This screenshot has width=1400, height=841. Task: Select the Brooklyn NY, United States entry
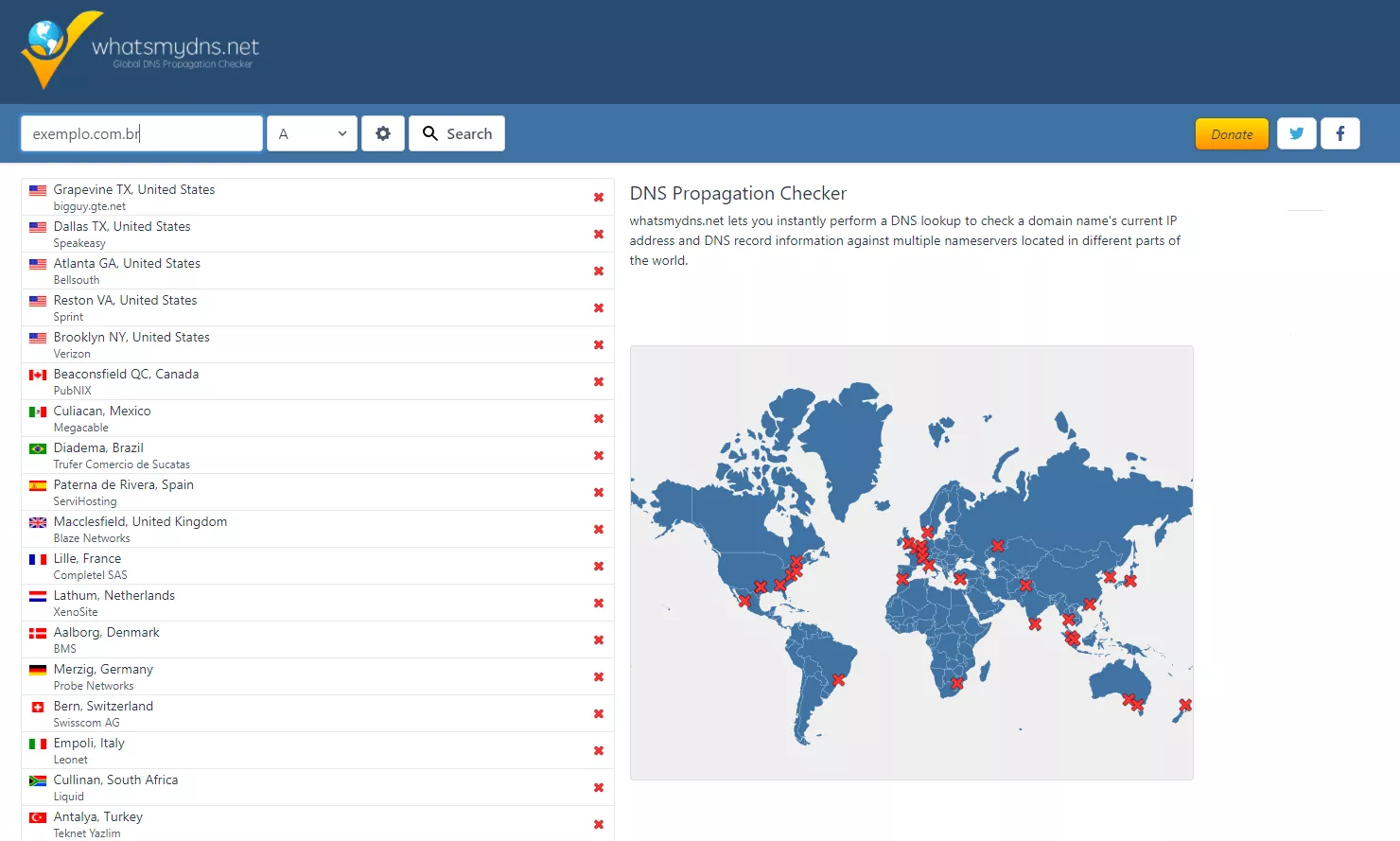pos(318,344)
